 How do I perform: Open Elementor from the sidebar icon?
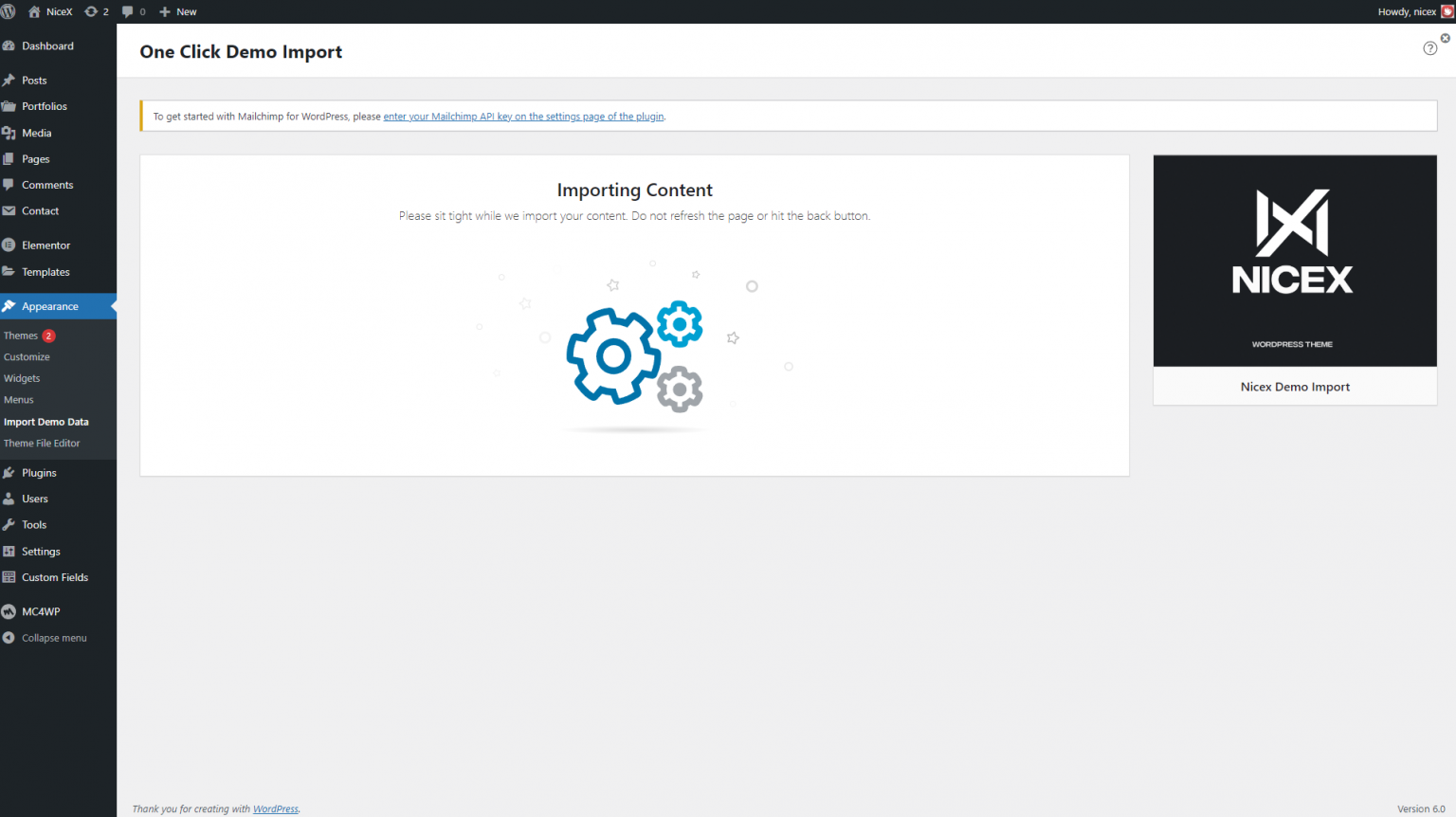9,245
